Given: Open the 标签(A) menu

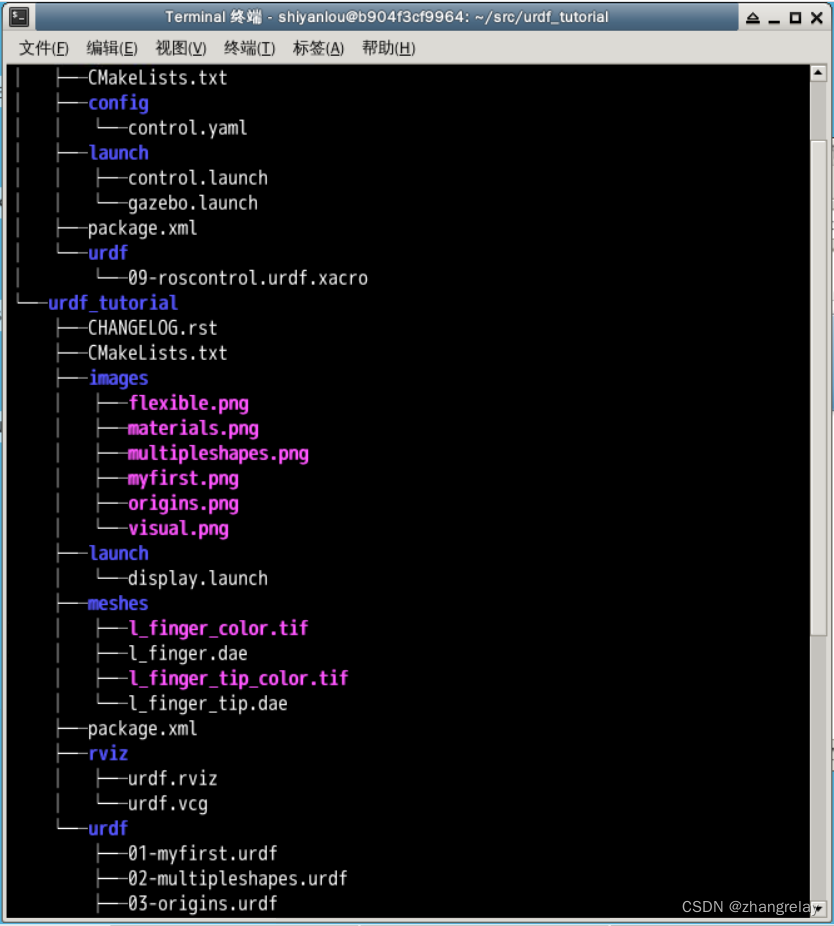Looking at the screenshot, I should click(x=318, y=48).
